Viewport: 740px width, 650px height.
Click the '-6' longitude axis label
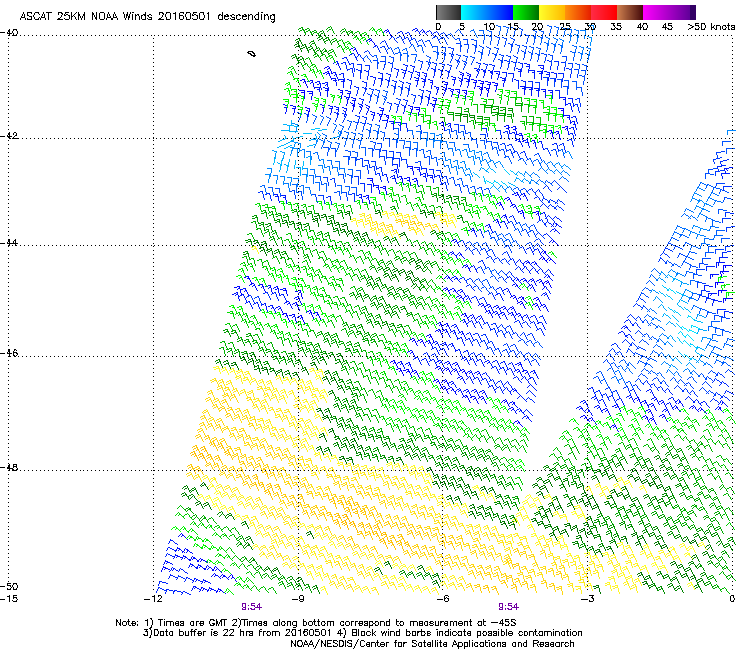[x=443, y=599]
